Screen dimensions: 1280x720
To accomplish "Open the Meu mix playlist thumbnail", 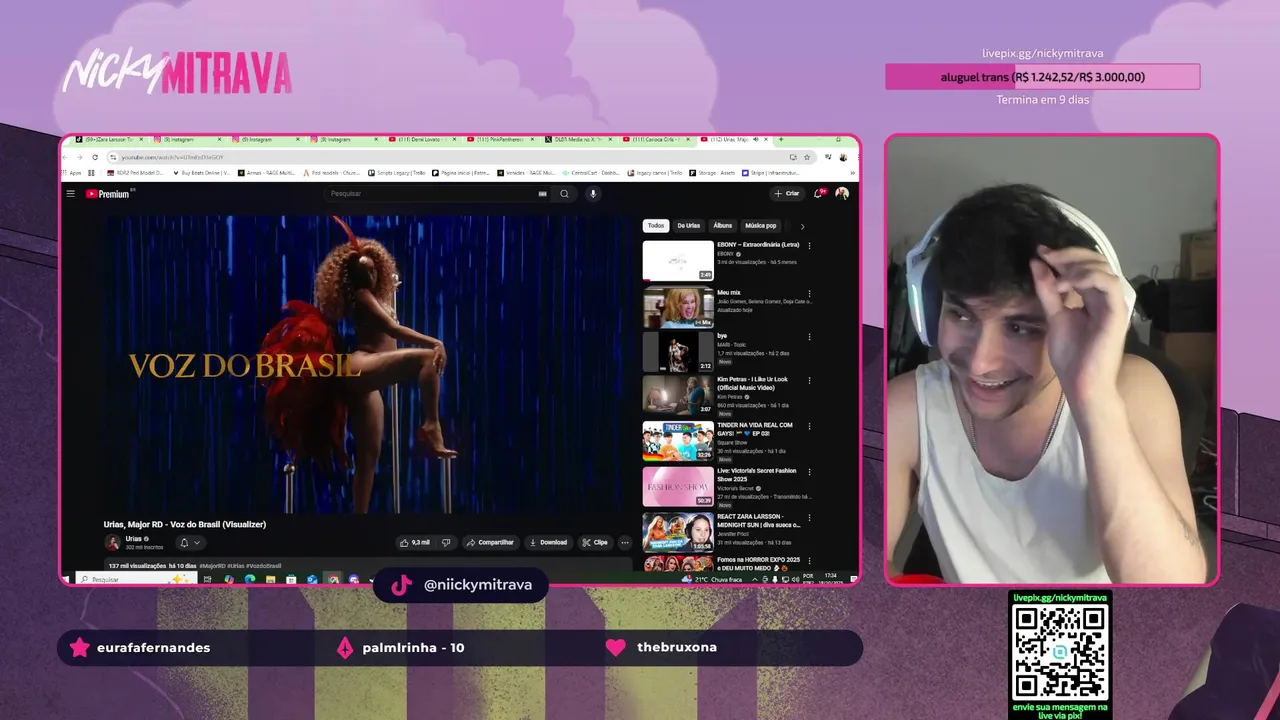I will pos(678,308).
